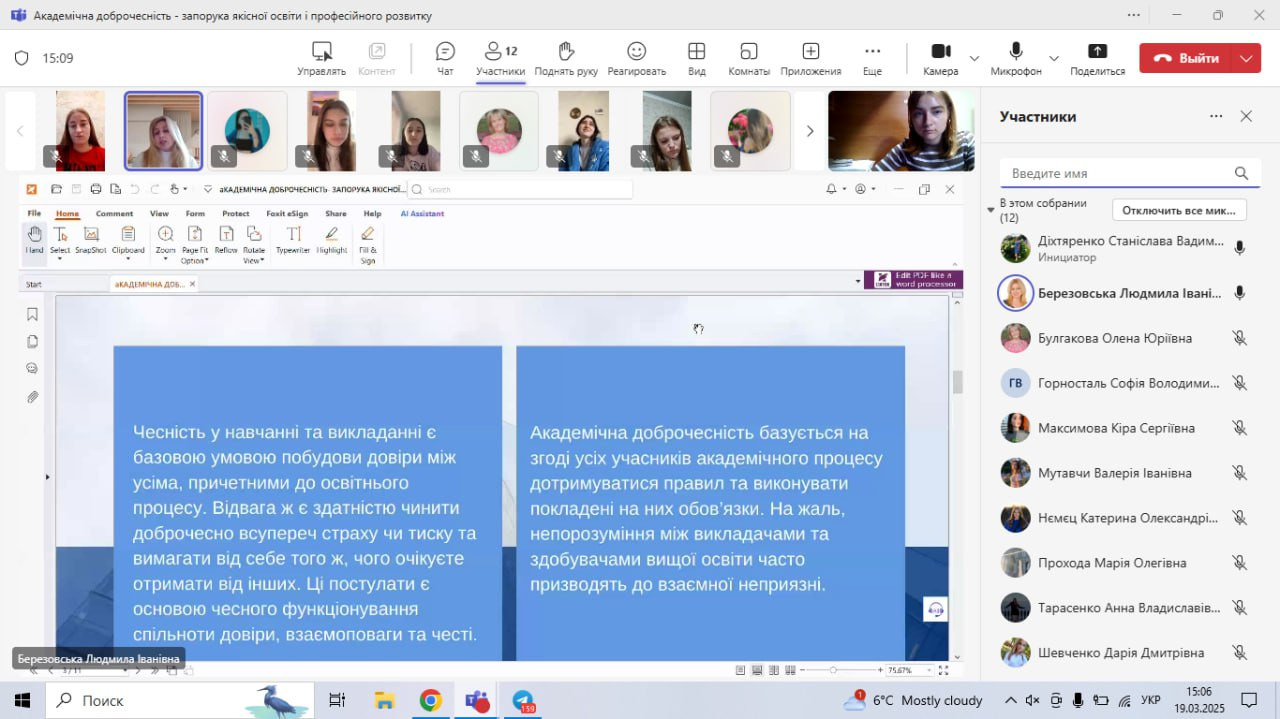This screenshot has width=1280, height=719.
Task: Open the Manage presentation control
Action: tap(321, 58)
